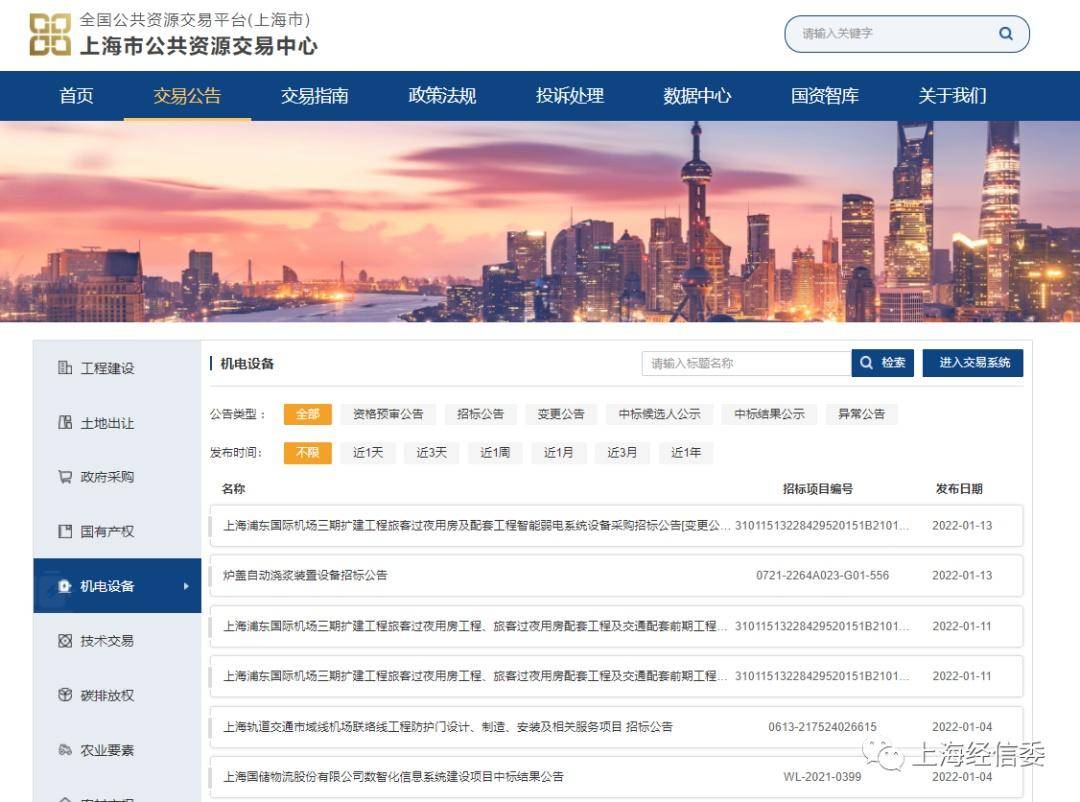
Task: Open the 炉盖自动浇浆装置设备招标公告 listing
Action: [x=305, y=575]
